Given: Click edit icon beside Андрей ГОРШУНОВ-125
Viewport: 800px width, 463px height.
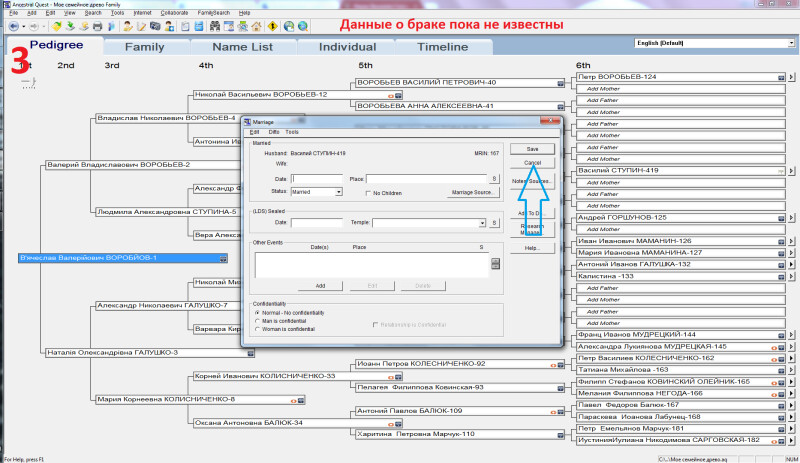Looking at the screenshot, I should [781, 218].
